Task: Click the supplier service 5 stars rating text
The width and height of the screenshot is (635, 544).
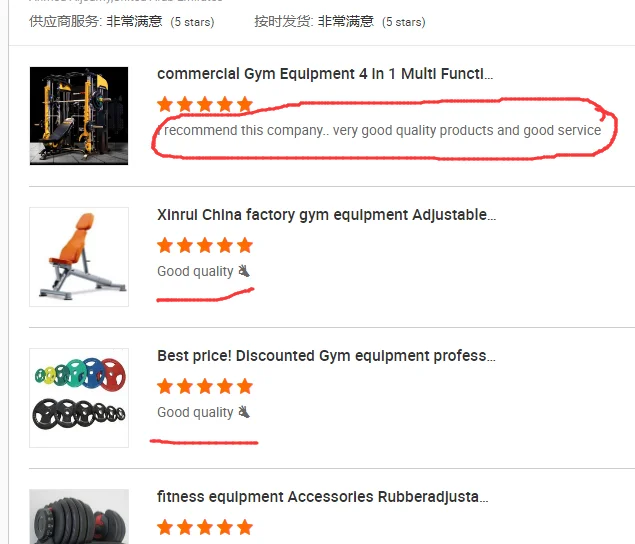Action: coord(192,22)
